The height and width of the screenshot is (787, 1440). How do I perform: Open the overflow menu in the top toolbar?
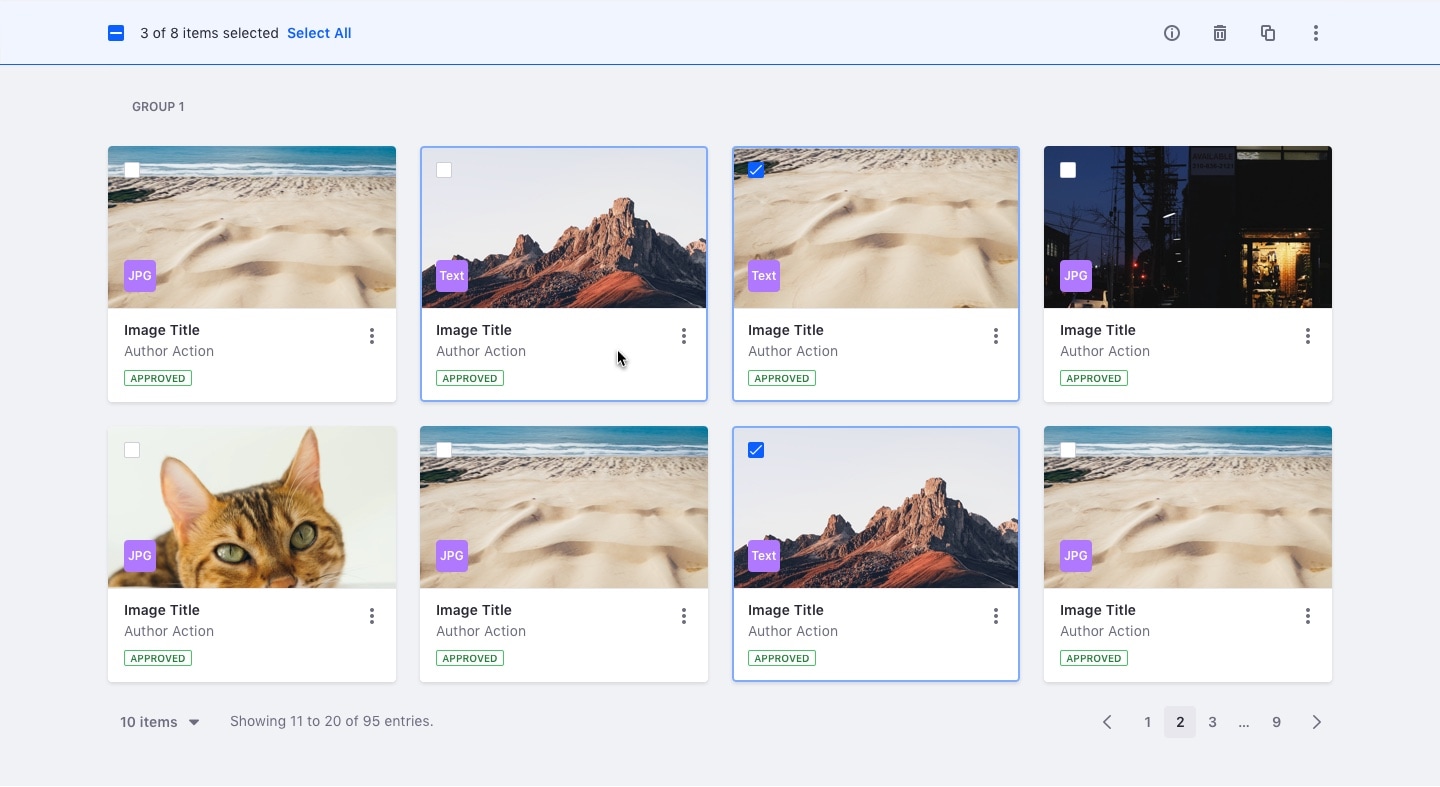tap(1316, 33)
